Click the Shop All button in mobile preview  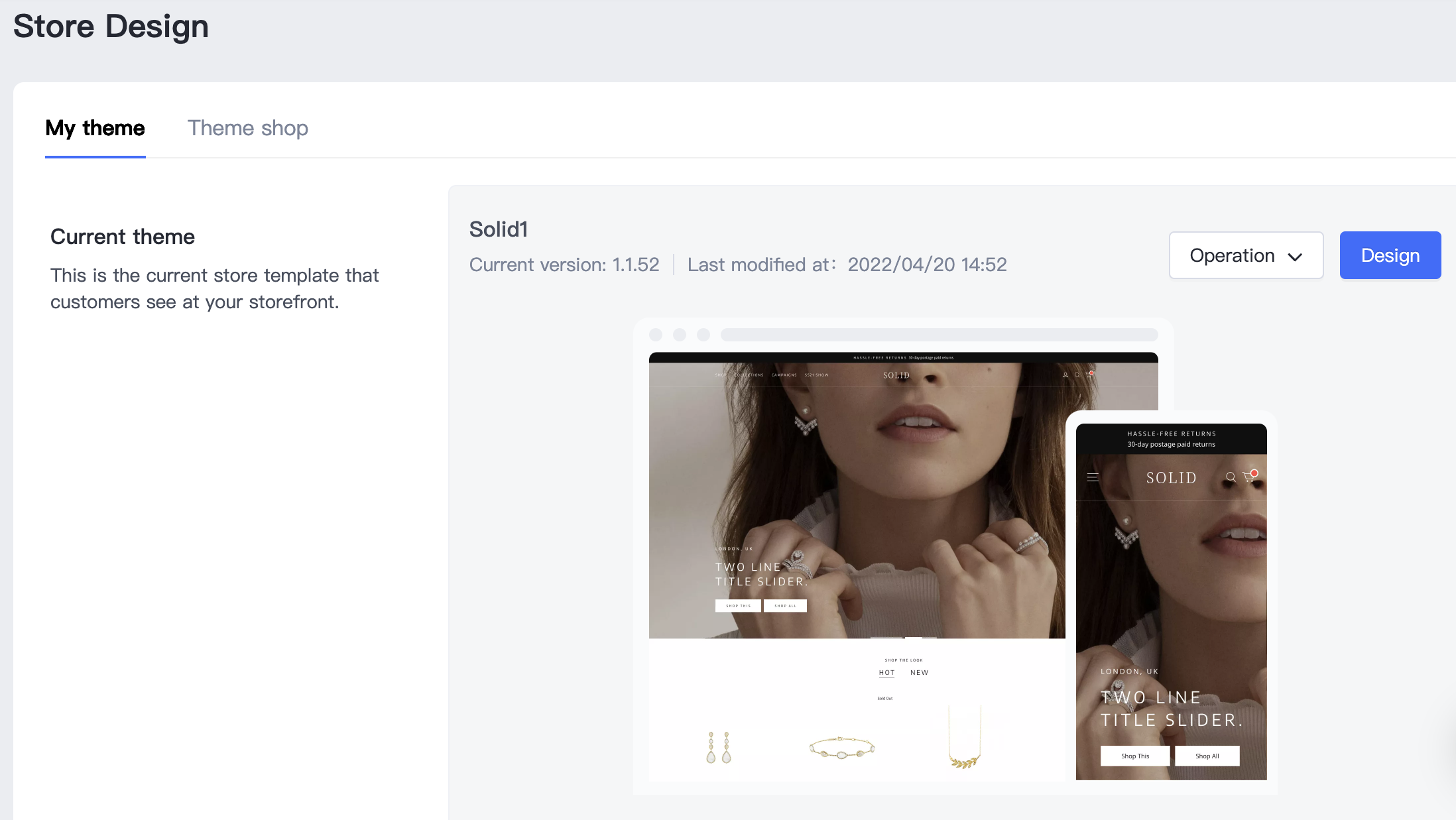tap(1207, 756)
